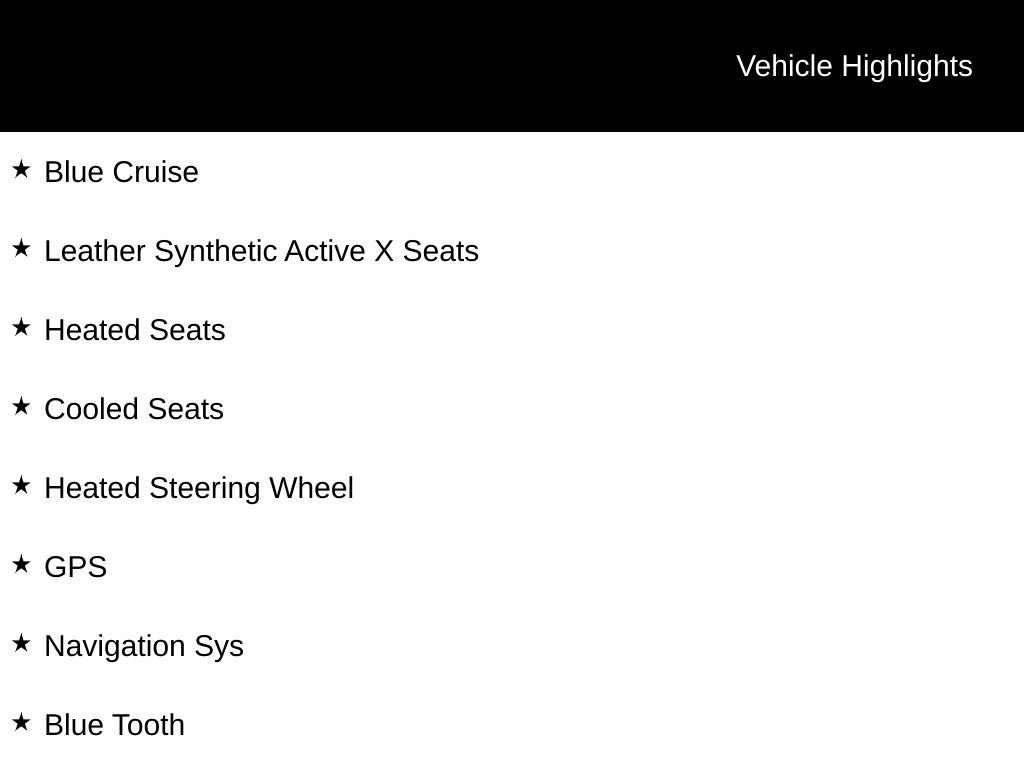The width and height of the screenshot is (1024, 768).
Task: Select the Blue Tooth feature text
Action: pyautogui.click(x=115, y=725)
